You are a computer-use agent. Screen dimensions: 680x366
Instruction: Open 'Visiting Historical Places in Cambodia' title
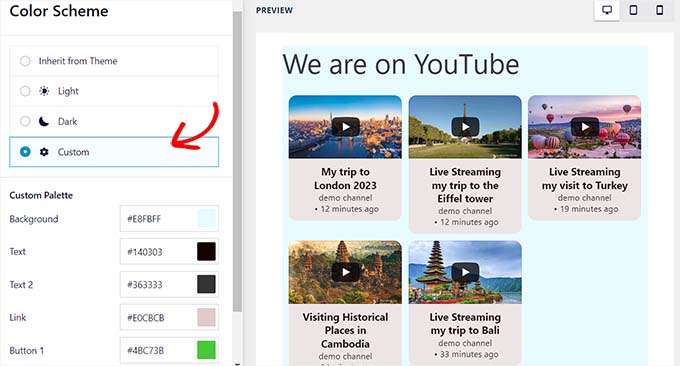(345, 330)
